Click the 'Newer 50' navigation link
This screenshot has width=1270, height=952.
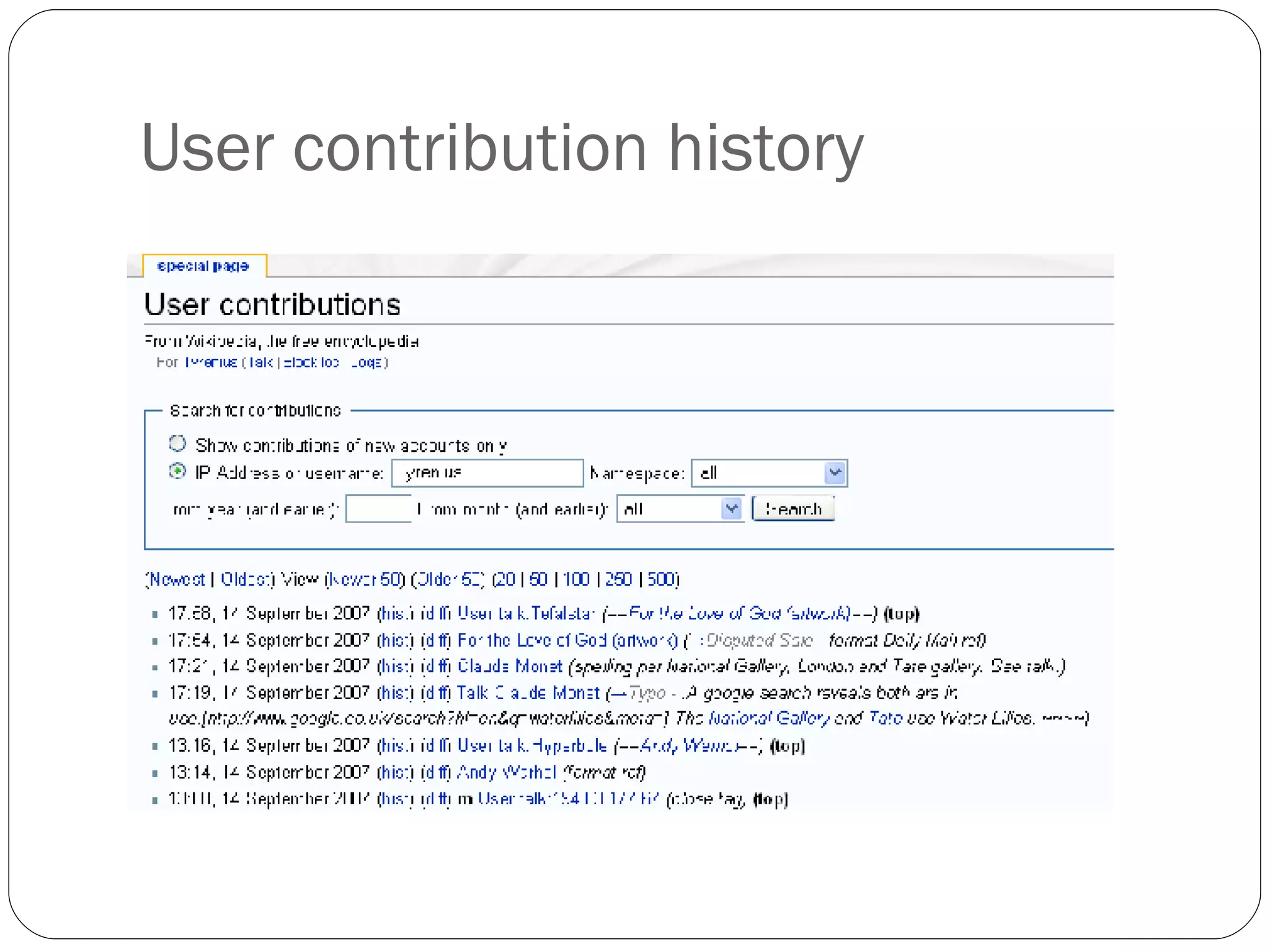pos(365,579)
